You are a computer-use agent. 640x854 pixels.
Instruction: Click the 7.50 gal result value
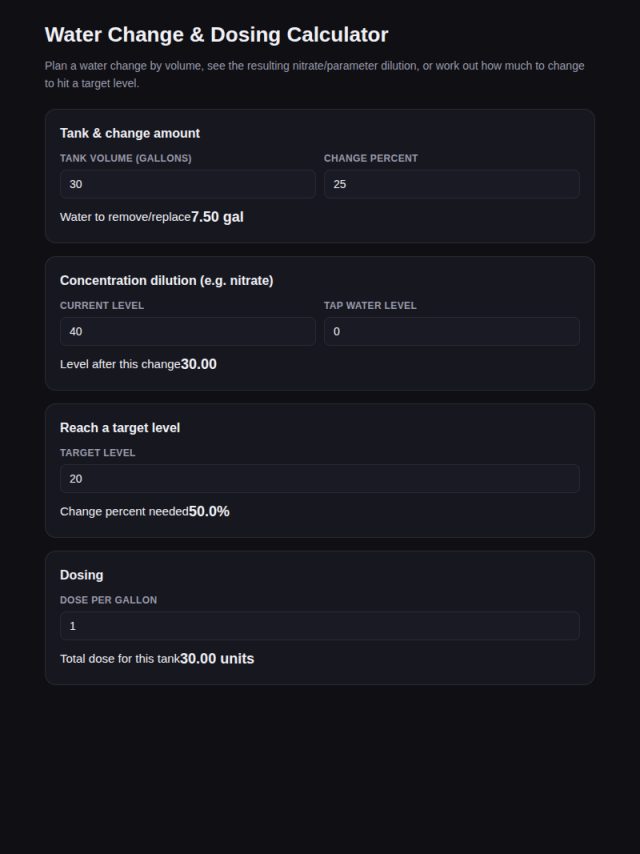(217, 217)
